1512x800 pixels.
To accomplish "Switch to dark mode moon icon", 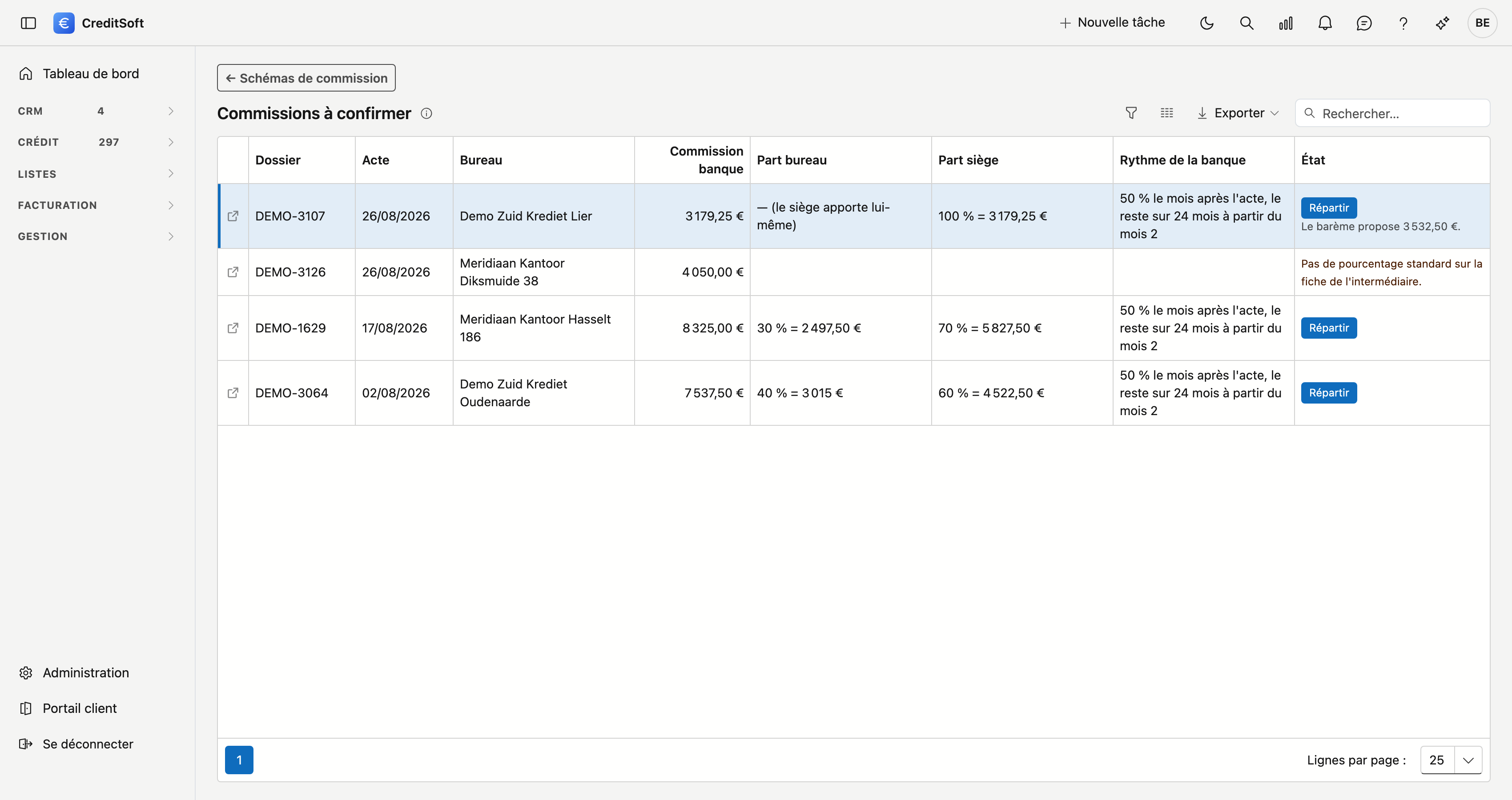I will (1207, 23).
